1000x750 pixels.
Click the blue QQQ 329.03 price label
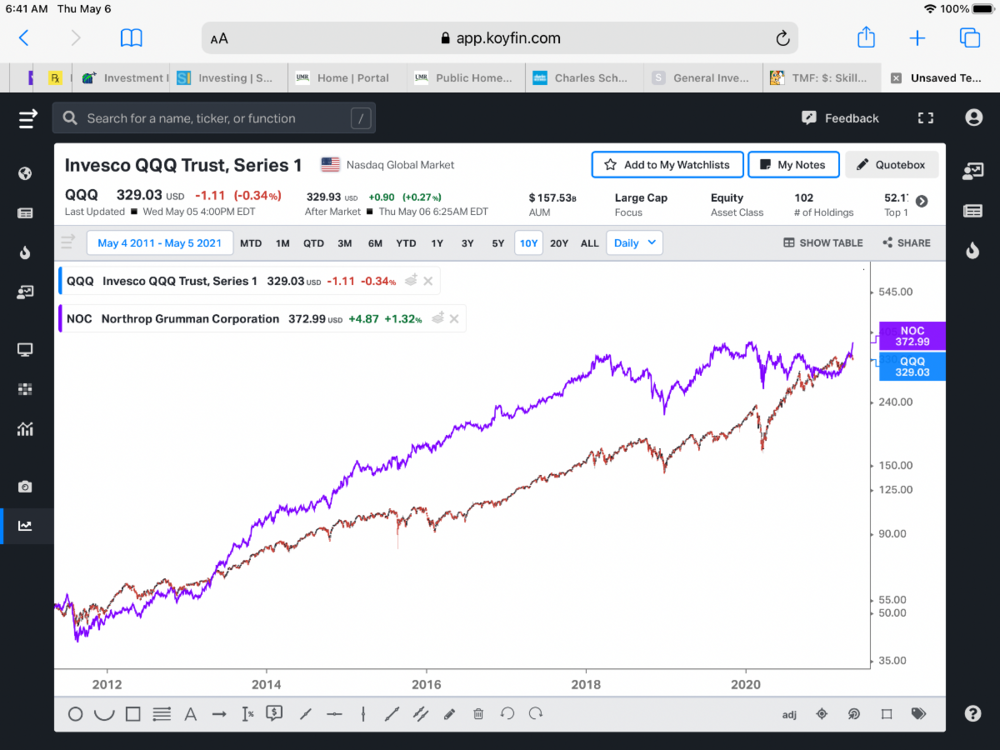coord(912,367)
